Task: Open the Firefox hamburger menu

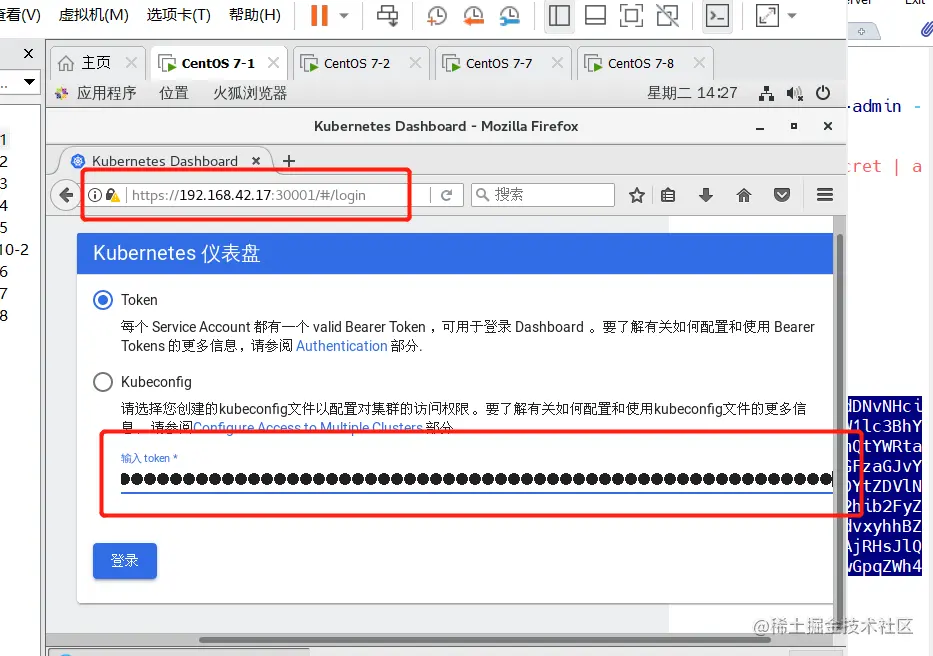Action: pos(825,195)
